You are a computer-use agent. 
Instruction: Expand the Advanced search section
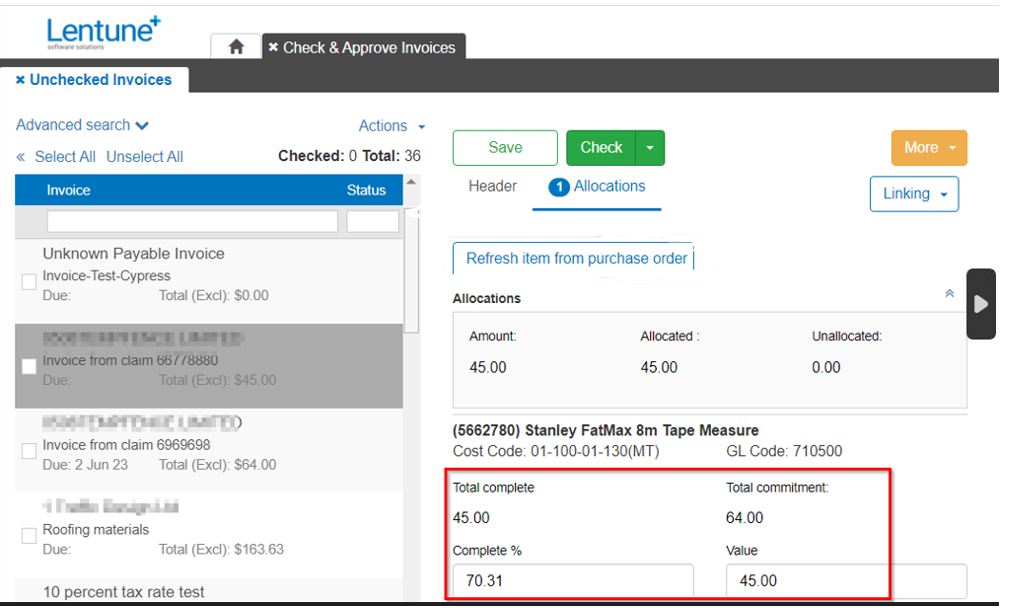click(82, 125)
